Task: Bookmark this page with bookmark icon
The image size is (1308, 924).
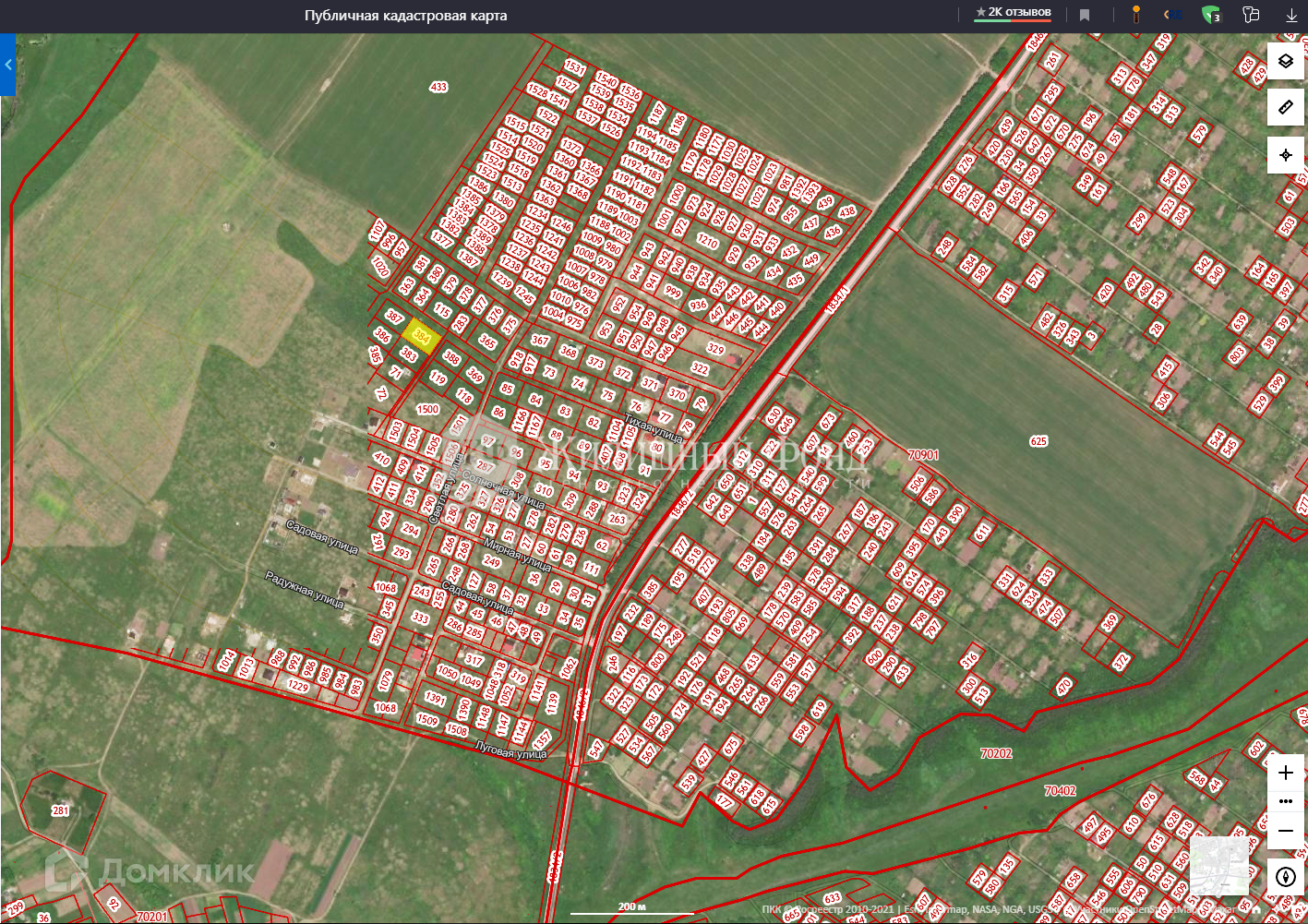Action: coord(1085,15)
